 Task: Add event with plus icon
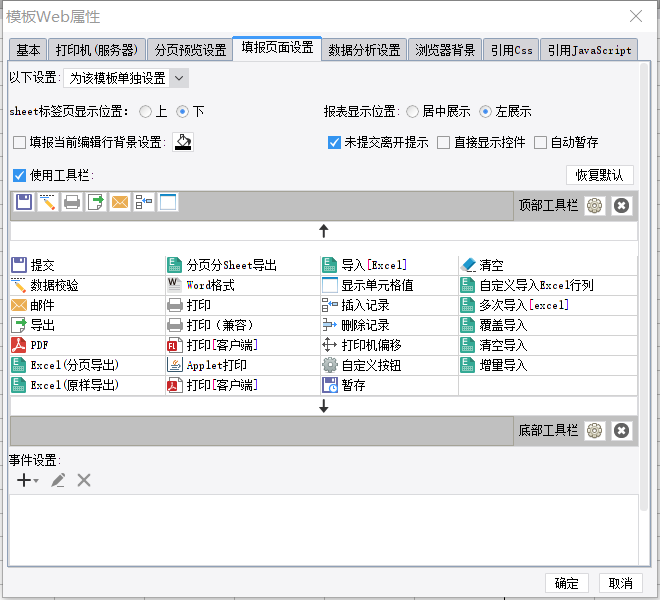24,480
